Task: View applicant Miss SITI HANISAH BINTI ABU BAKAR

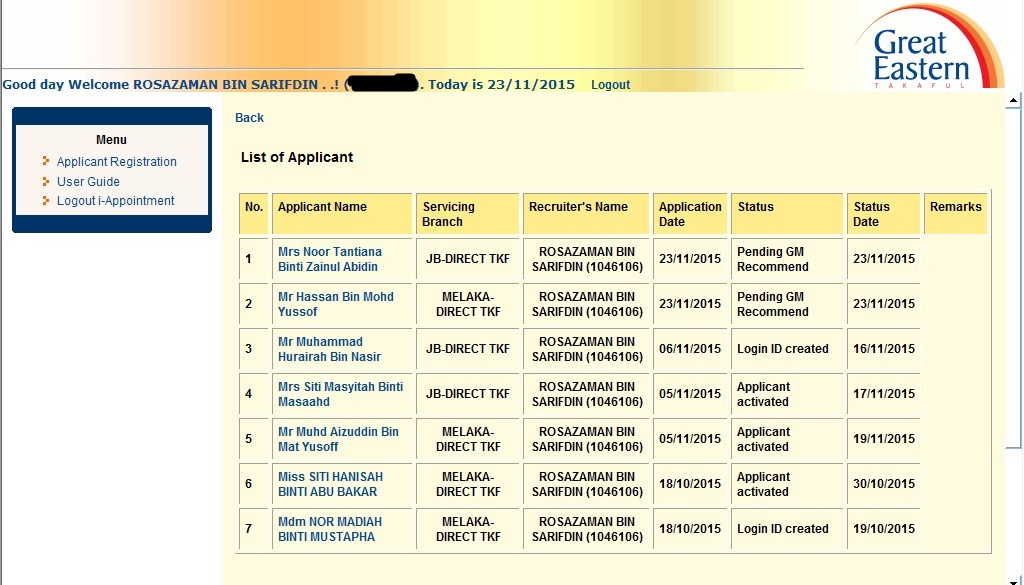Action: pyautogui.click(x=330, y=484)
